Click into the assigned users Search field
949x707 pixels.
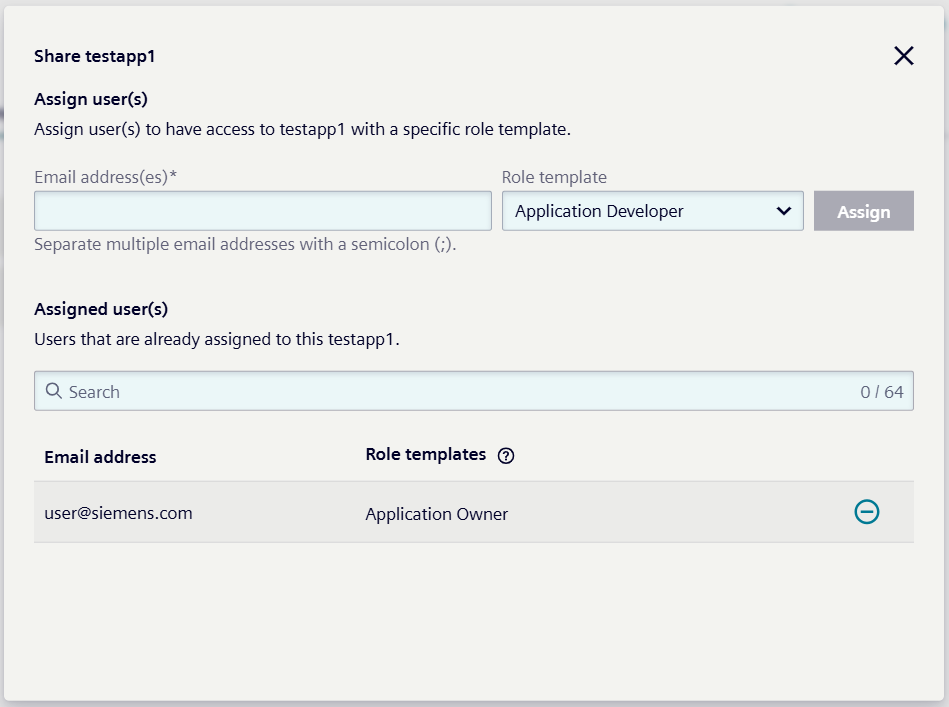(x=450, y=391)
